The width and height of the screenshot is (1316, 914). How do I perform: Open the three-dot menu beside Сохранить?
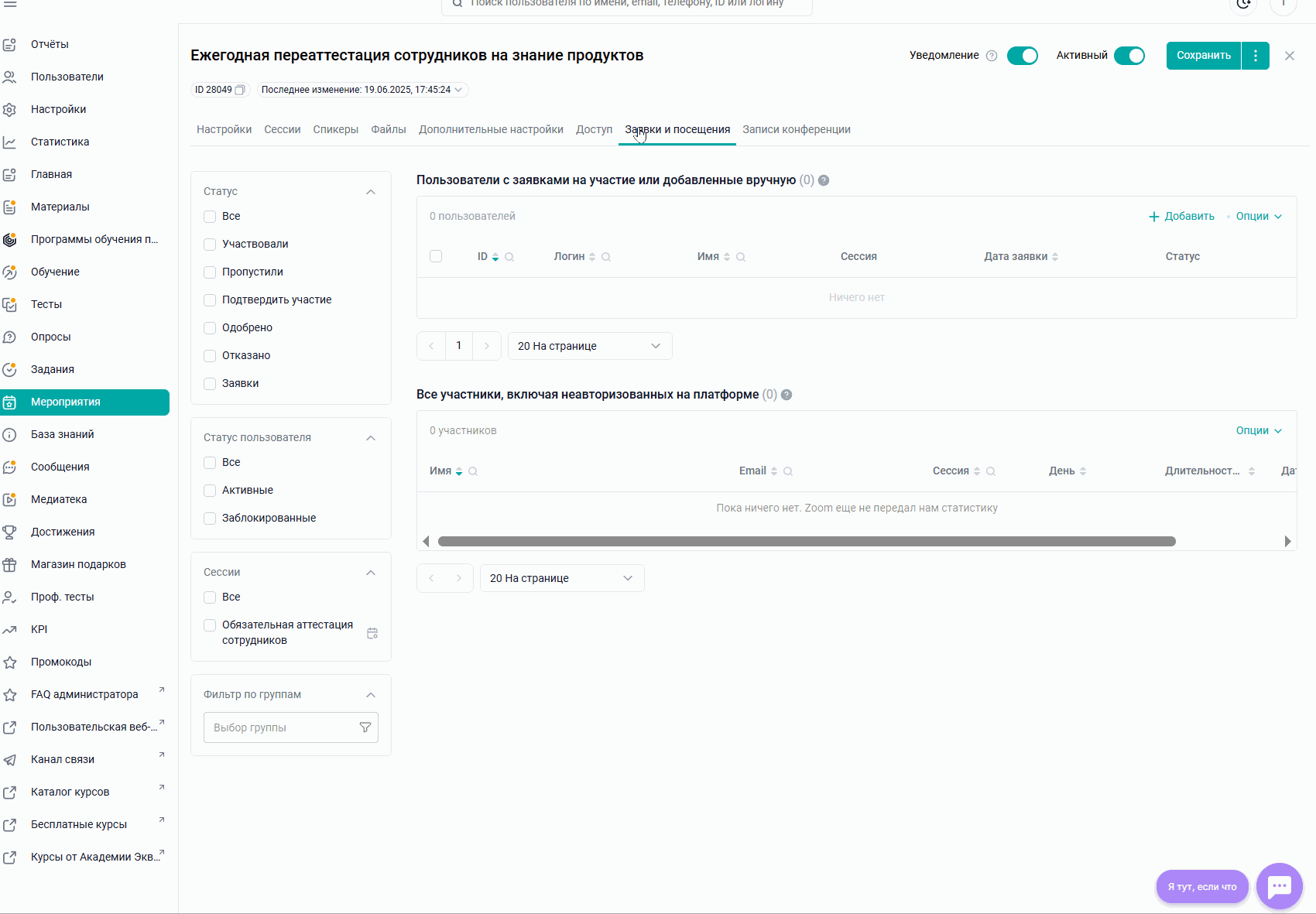(x=1256, y=56)
